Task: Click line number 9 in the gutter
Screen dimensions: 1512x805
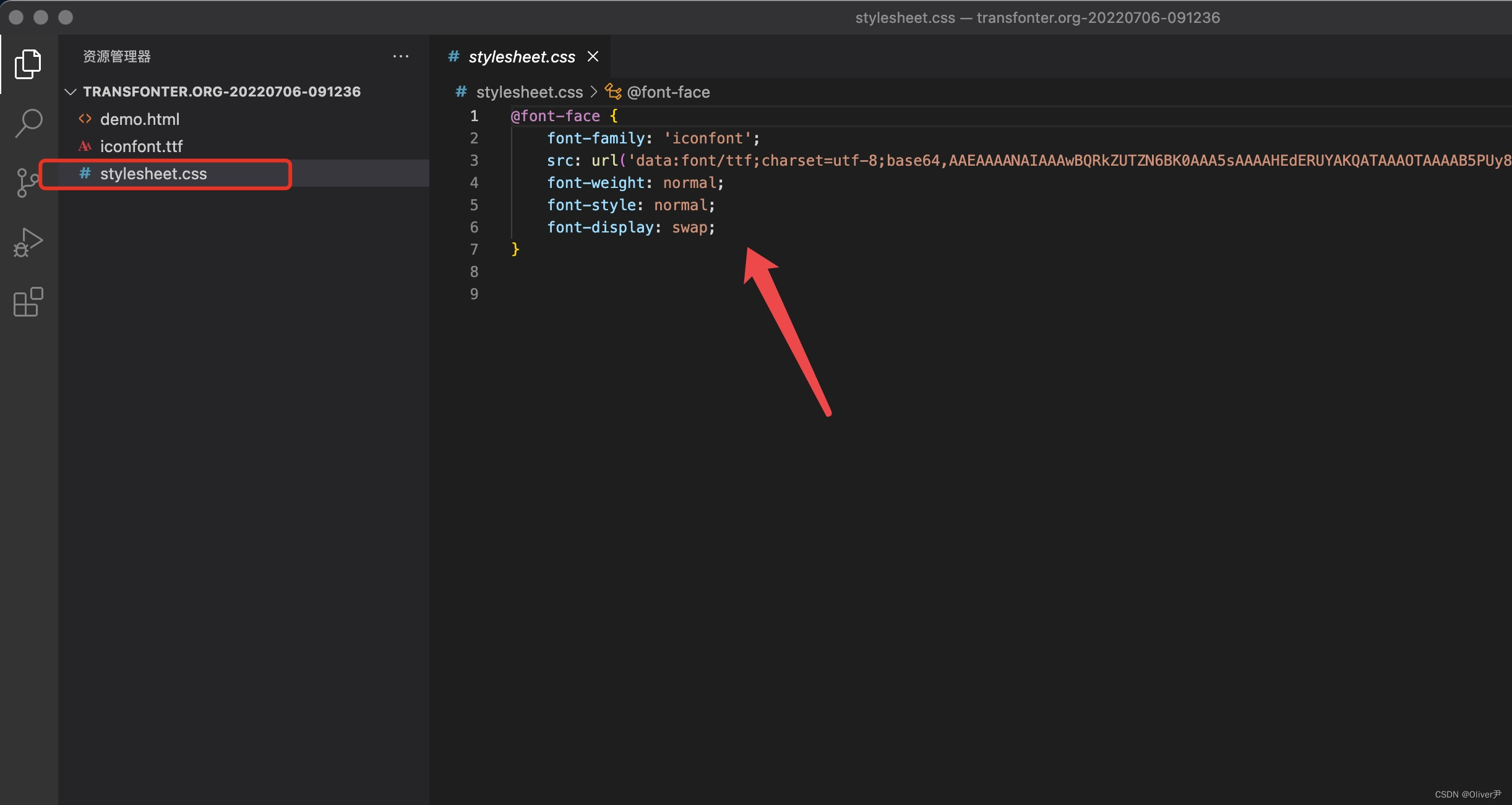Action: click(x=474, y=294)
